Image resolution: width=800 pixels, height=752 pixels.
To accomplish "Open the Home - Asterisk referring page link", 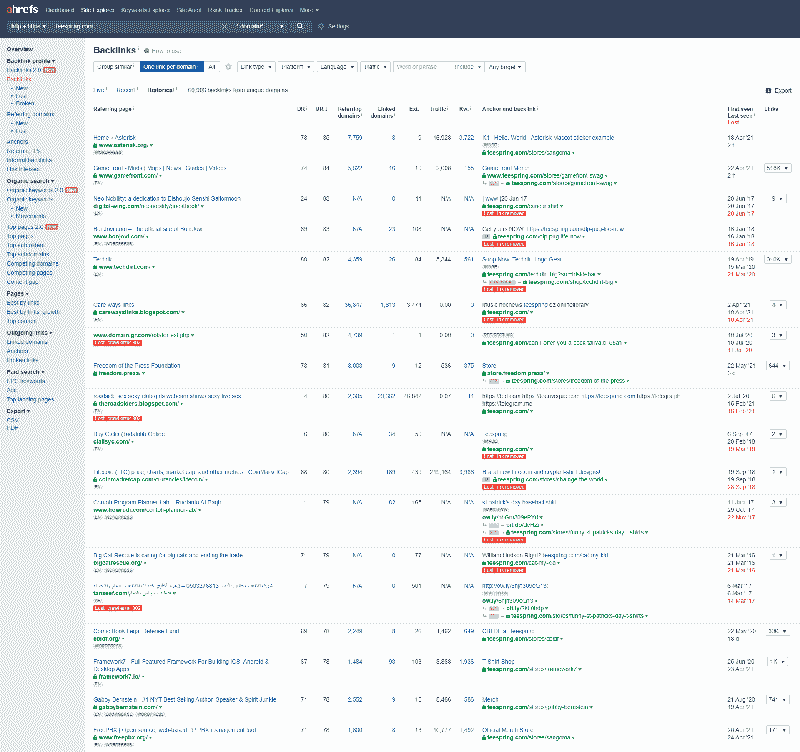I will (x=115, y=138).
